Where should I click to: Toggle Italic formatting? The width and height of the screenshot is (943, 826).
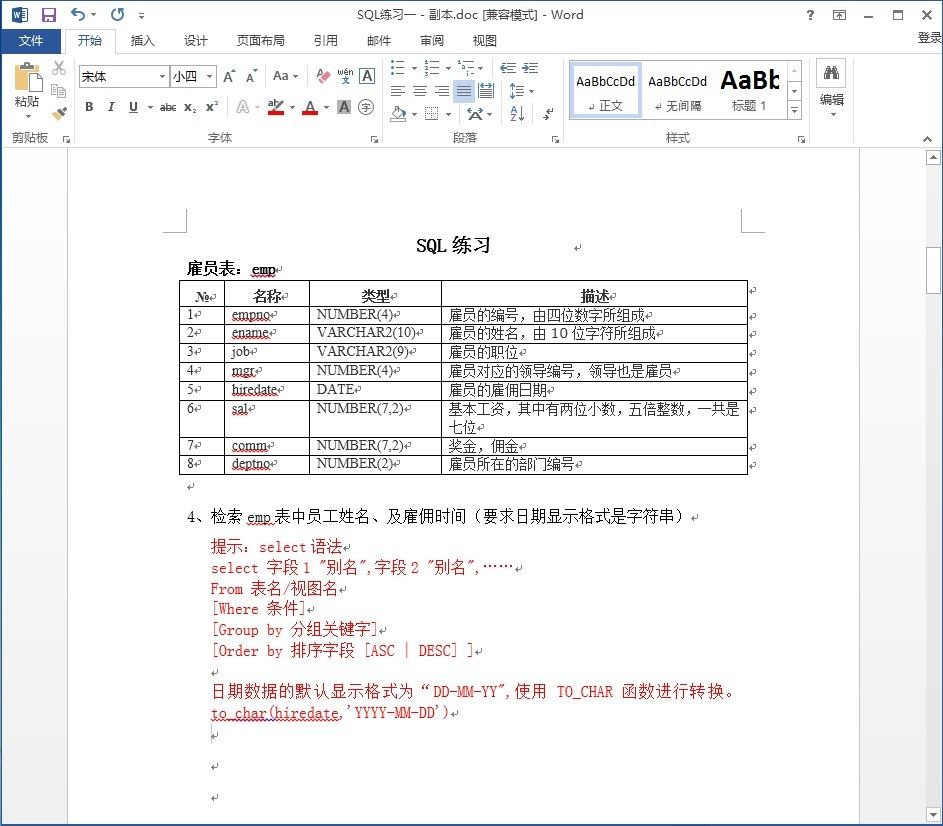(111, 107)
